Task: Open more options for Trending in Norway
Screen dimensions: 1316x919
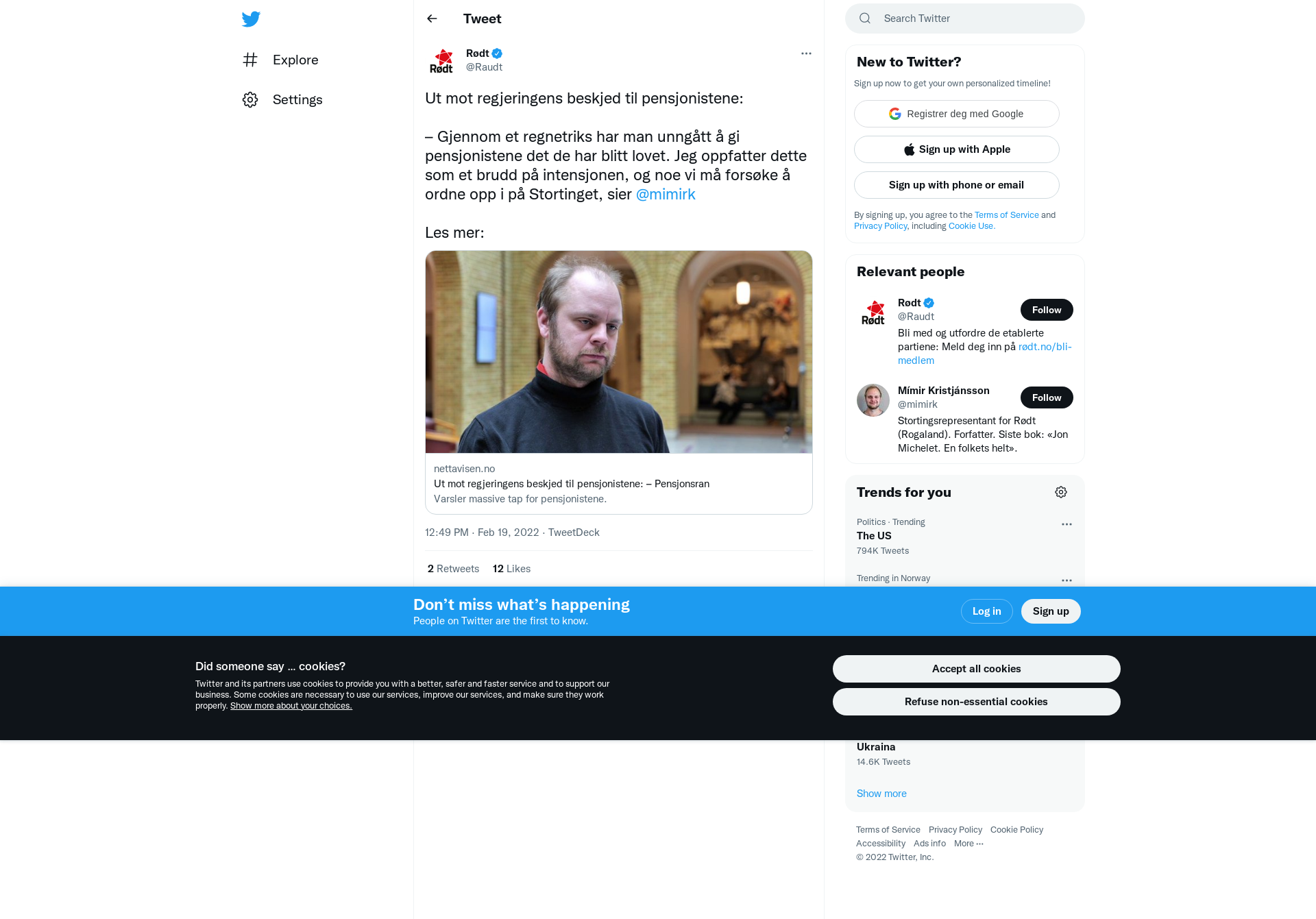Action: click(1067, 580)
